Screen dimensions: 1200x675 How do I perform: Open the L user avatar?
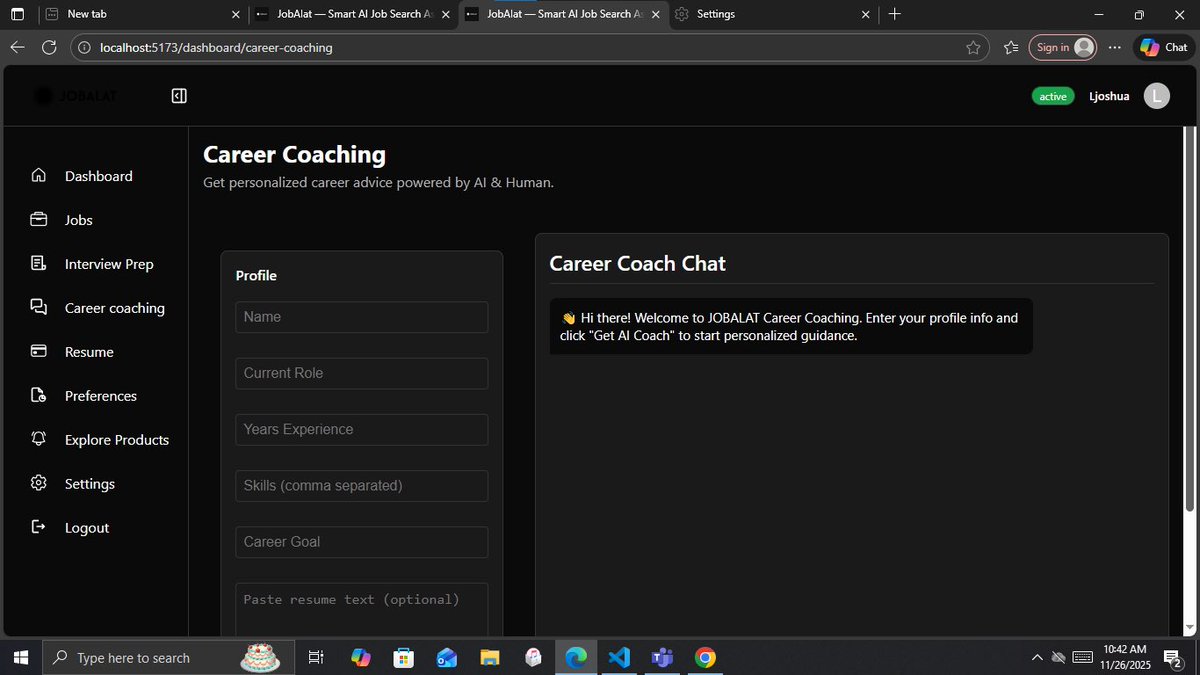coord(1156,96)
